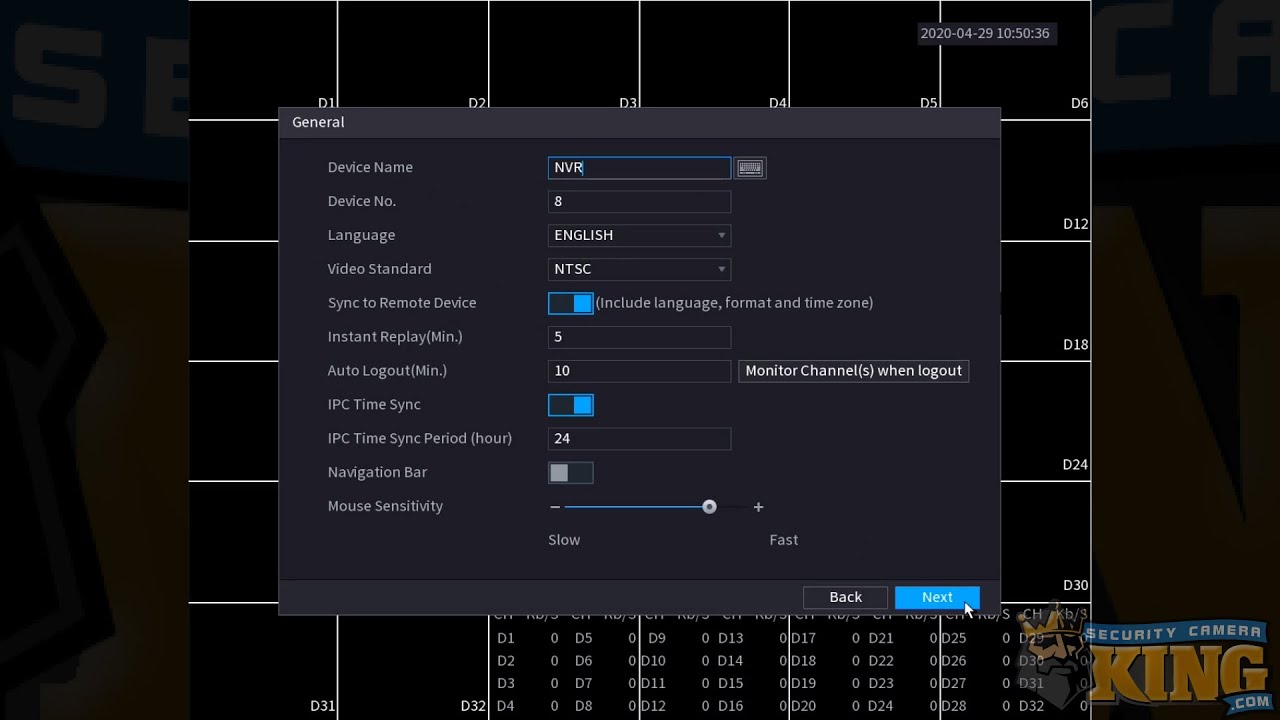Click the IPC Time Sync Period field
The width and height of the screenshot is (1280, 720).
pos(639,439)
